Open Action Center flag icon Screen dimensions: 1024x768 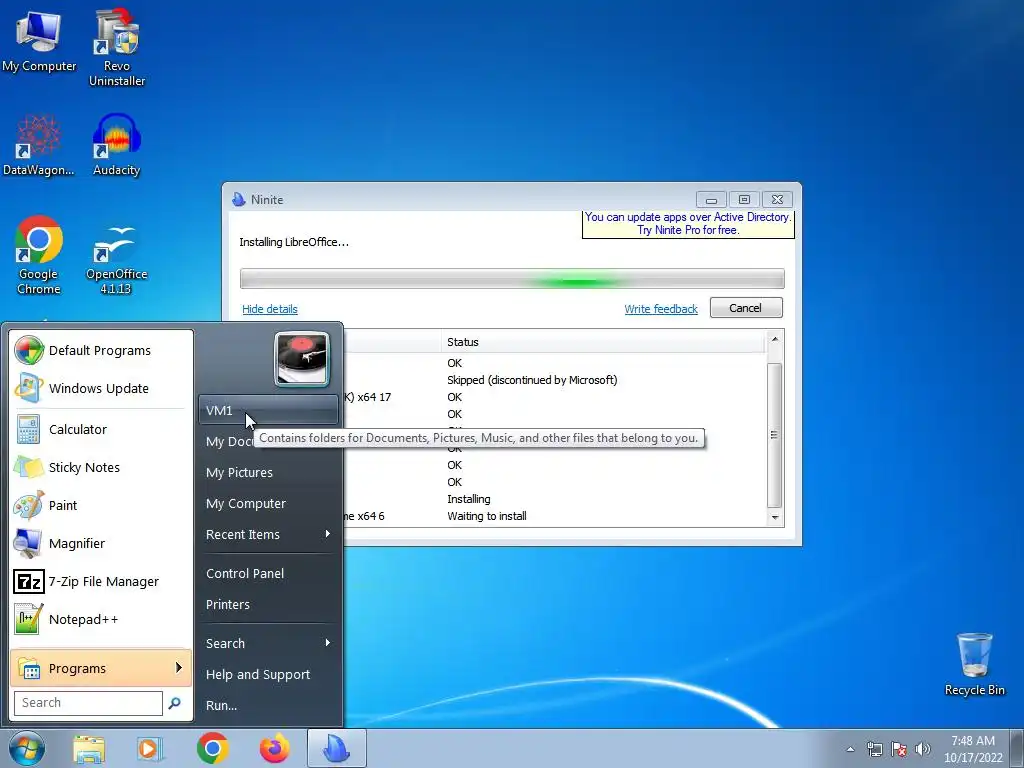[x=899, y=750]
